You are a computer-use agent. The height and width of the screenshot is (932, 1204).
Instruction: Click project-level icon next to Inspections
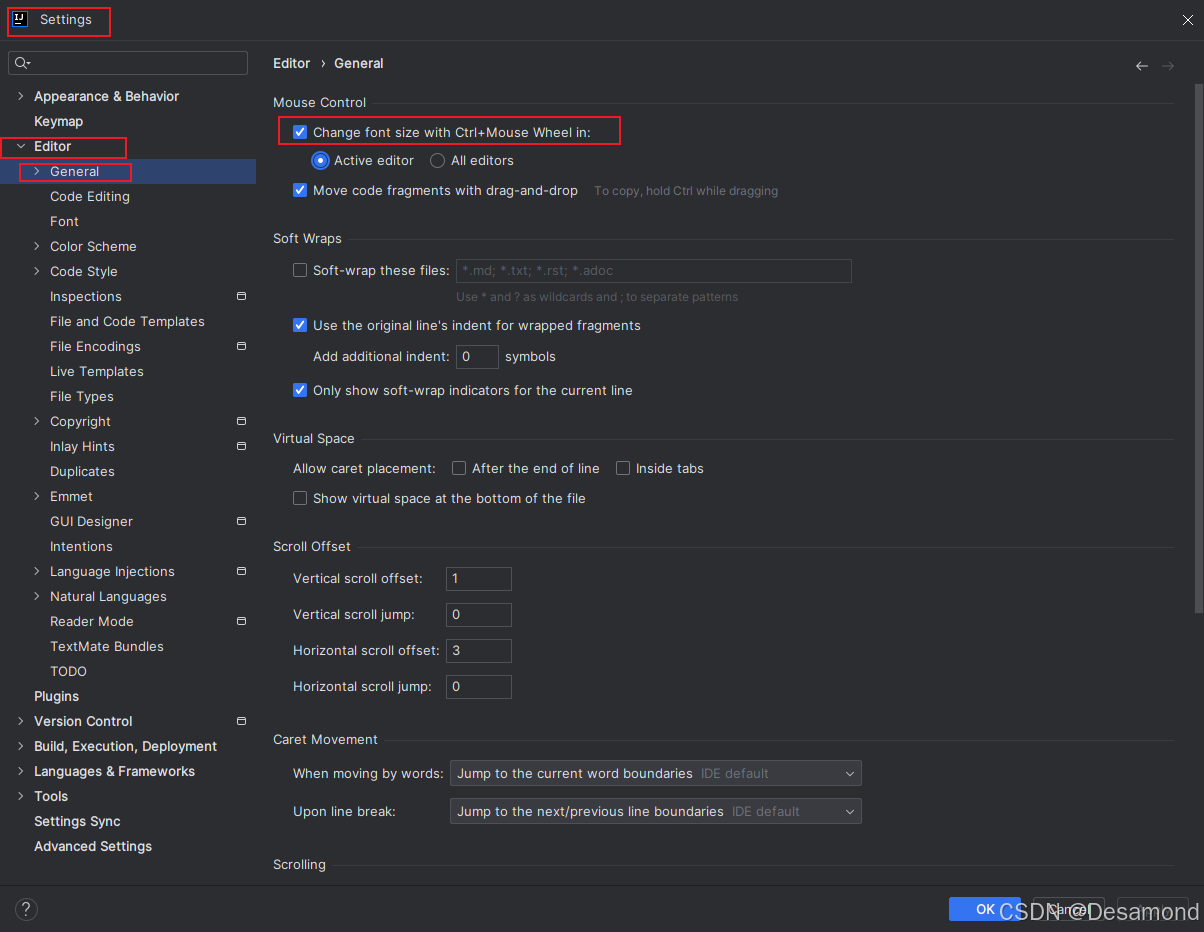point(241,296)
